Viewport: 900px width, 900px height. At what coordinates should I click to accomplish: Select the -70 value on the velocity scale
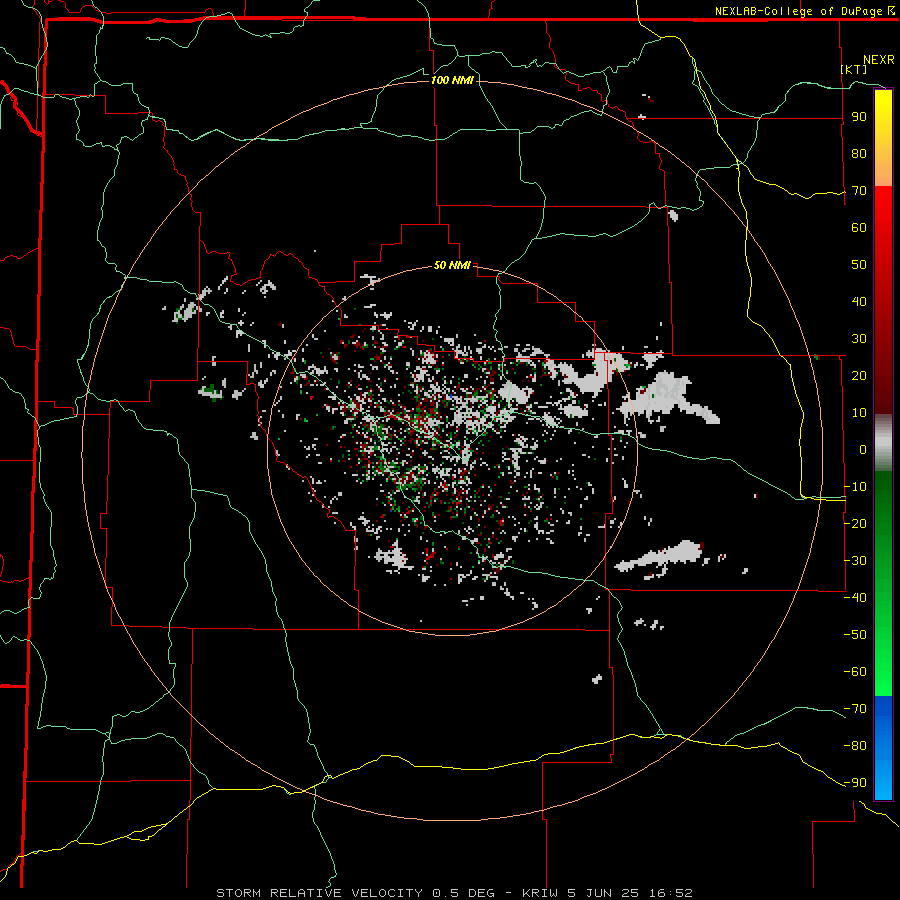(855, 709)
